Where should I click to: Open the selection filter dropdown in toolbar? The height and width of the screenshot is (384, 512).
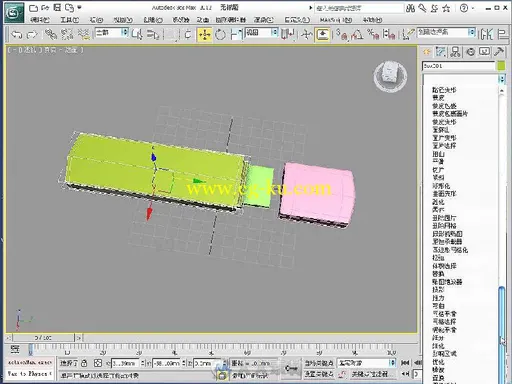click(x=112, y=33)
